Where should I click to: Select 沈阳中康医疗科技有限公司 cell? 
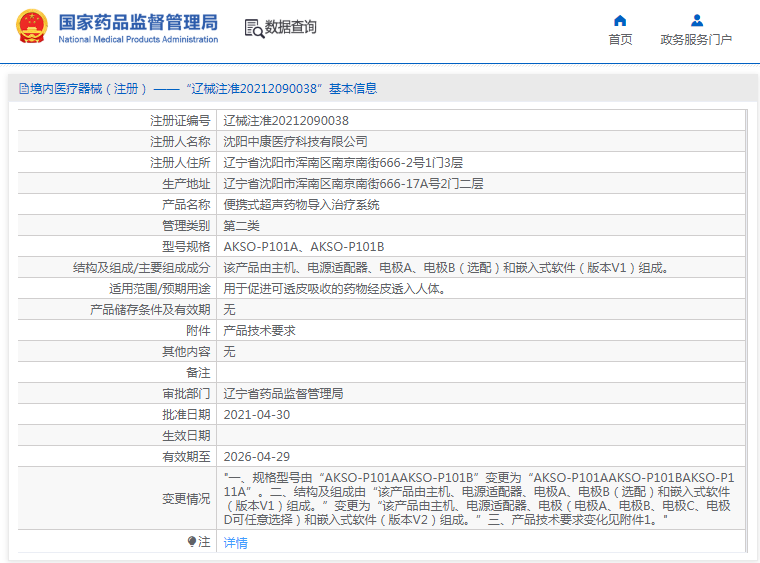pyautogui.click(x=295, y=141)
